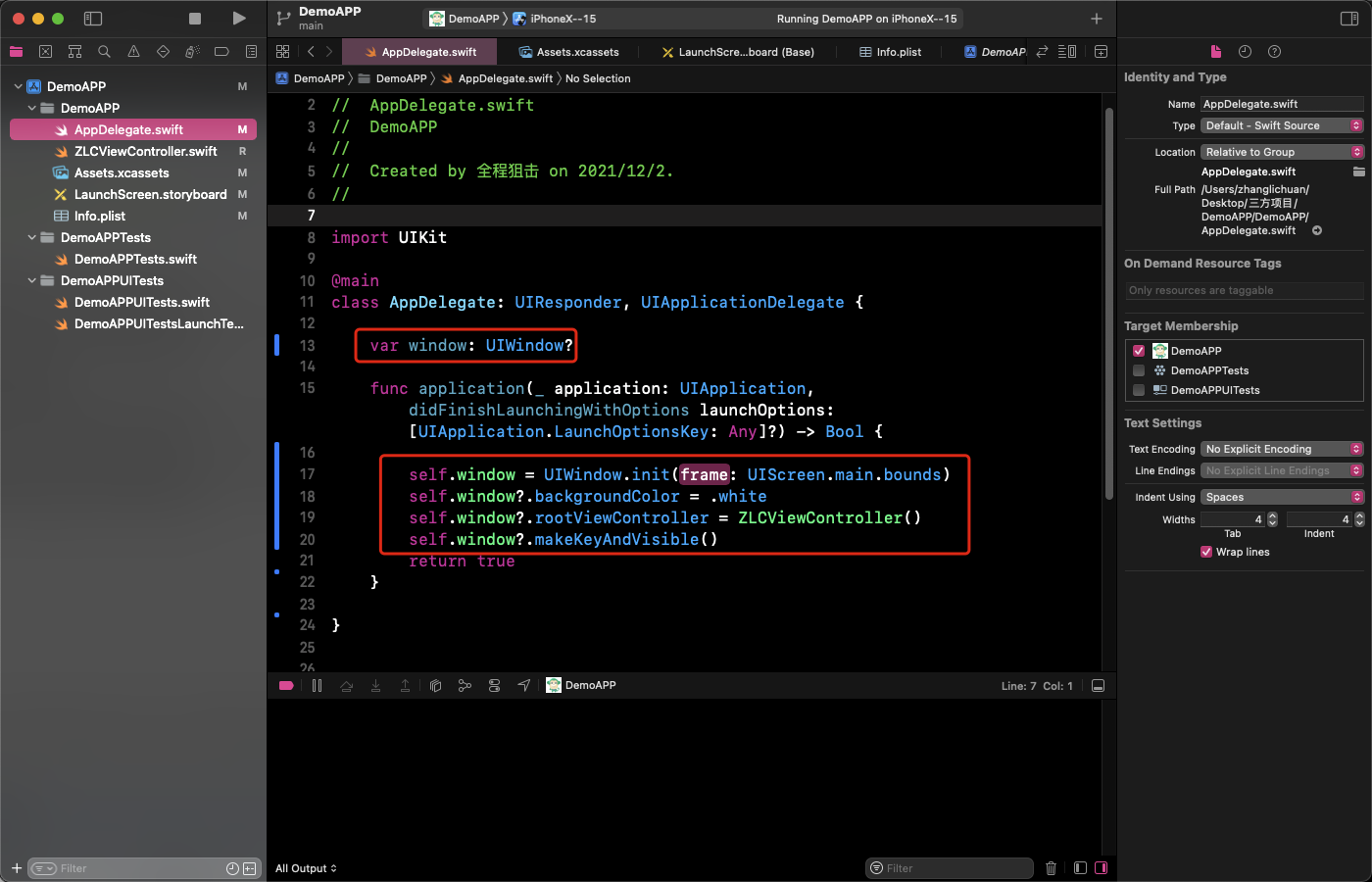Screen dimensions: 1372x882
Task: Open environment overrides
Action: pos(494,685)
